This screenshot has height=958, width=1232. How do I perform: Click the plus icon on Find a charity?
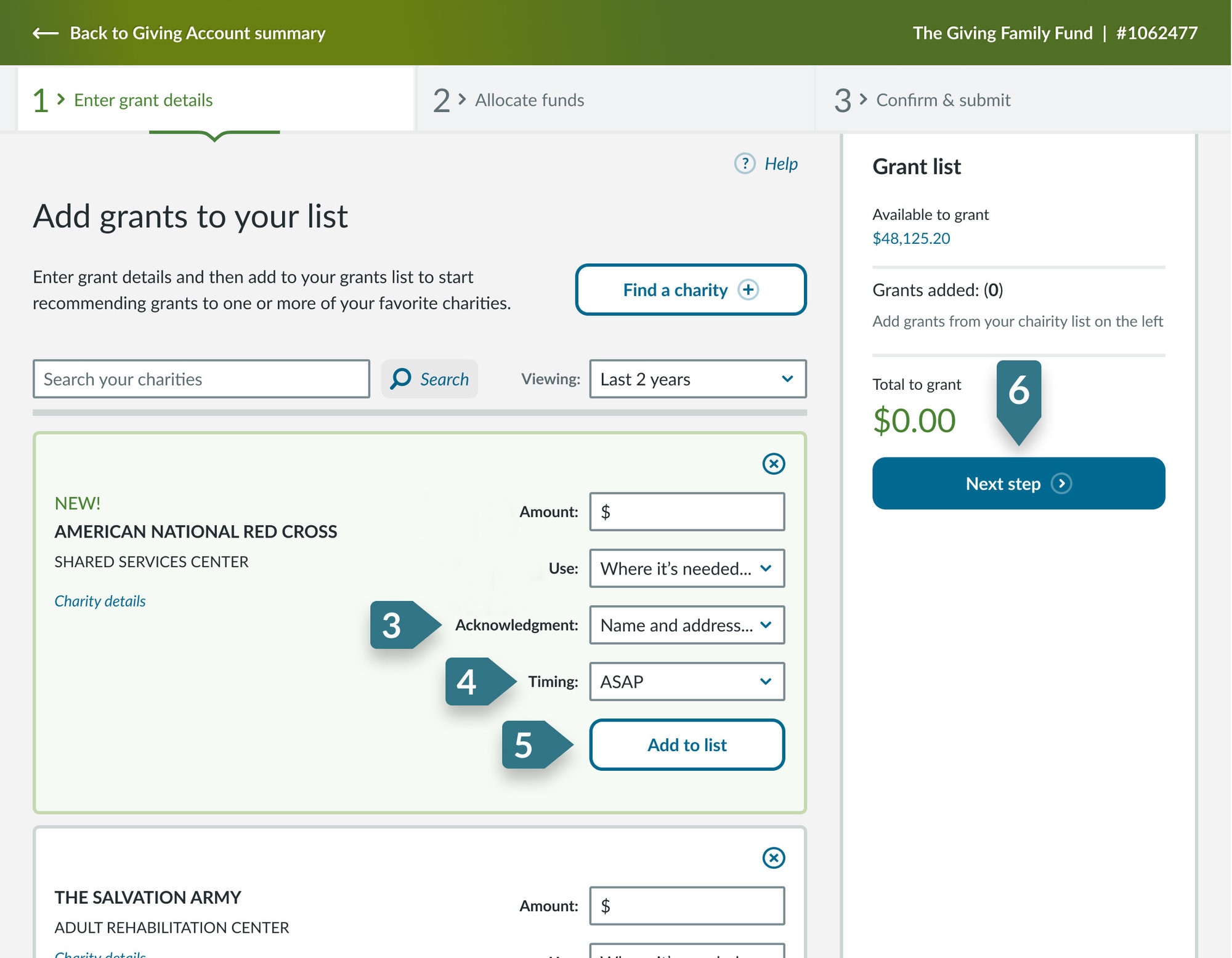748,289
